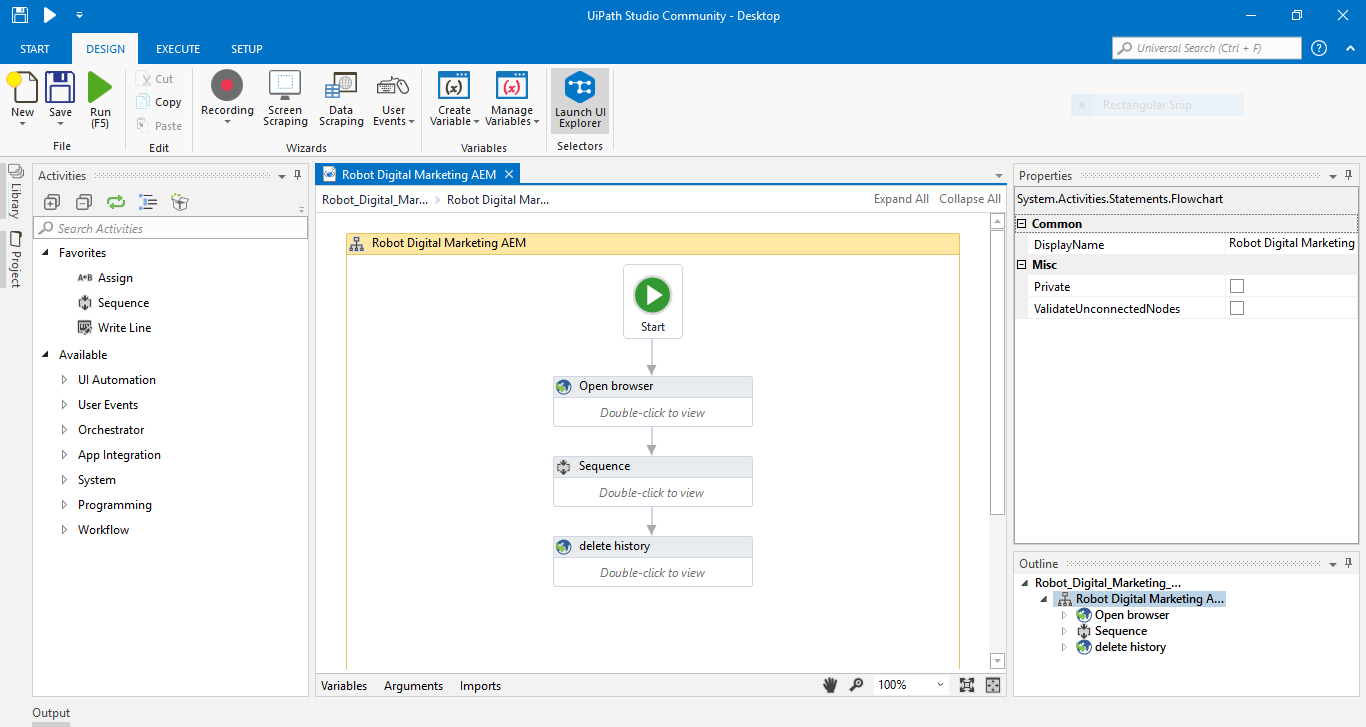This screenshot has width=1366, height=727.
Task: Expand Open browser node in Outline
Action: [x=1064, y=615]
